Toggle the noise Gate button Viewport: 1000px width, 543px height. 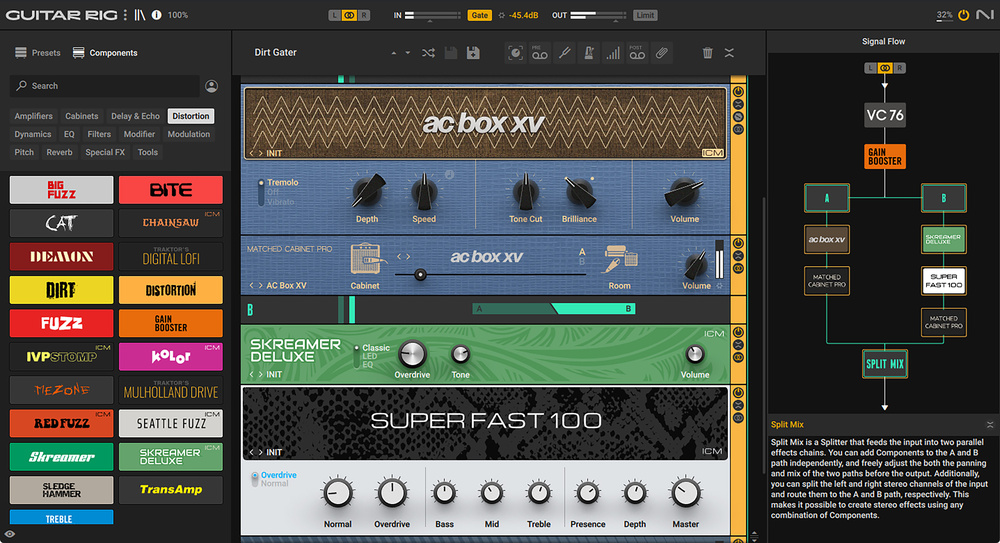tap(480, 15)
